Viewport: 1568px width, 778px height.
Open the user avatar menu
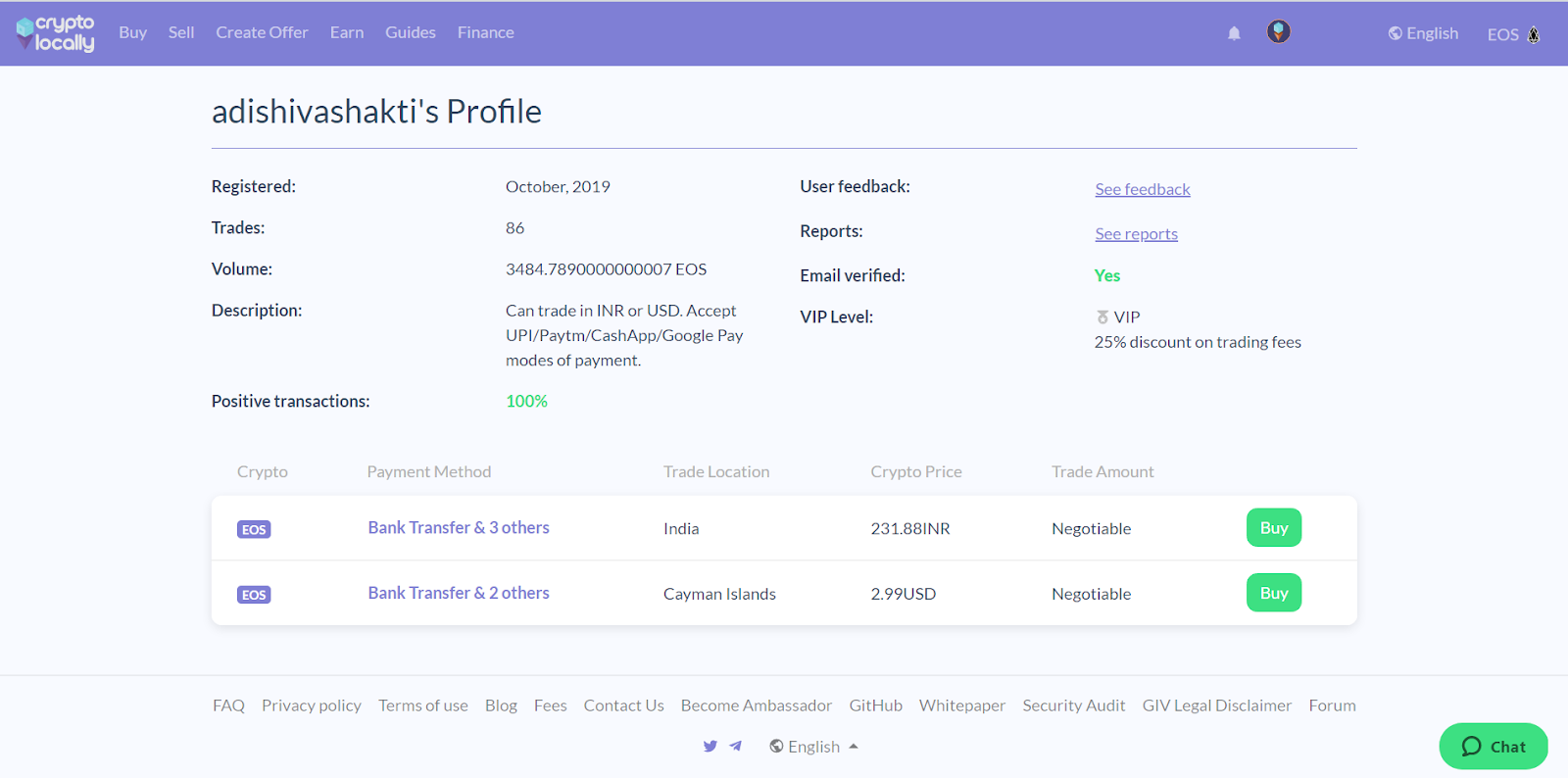[x=1278, y=31]
